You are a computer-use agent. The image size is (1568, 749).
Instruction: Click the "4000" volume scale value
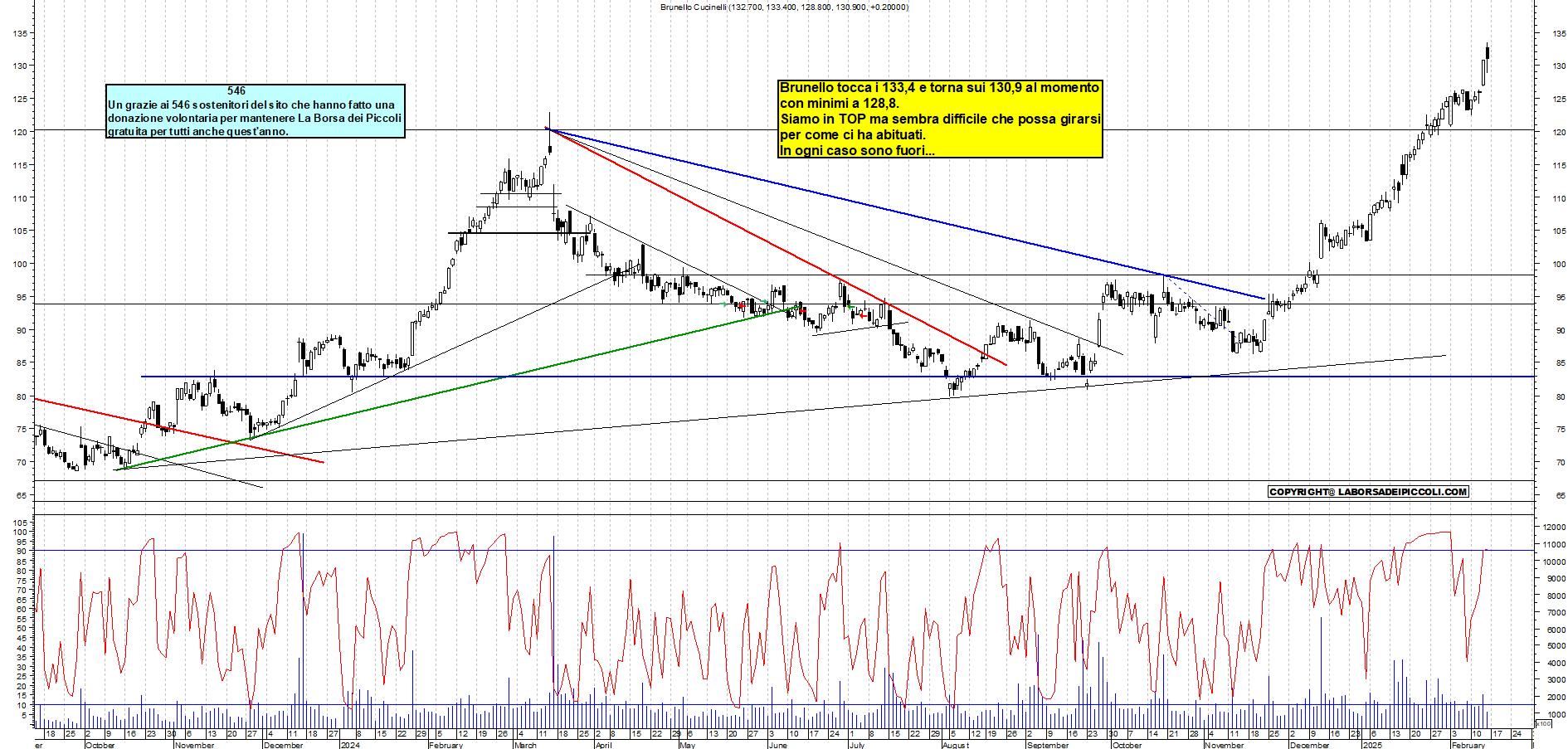coord(1556,664)
